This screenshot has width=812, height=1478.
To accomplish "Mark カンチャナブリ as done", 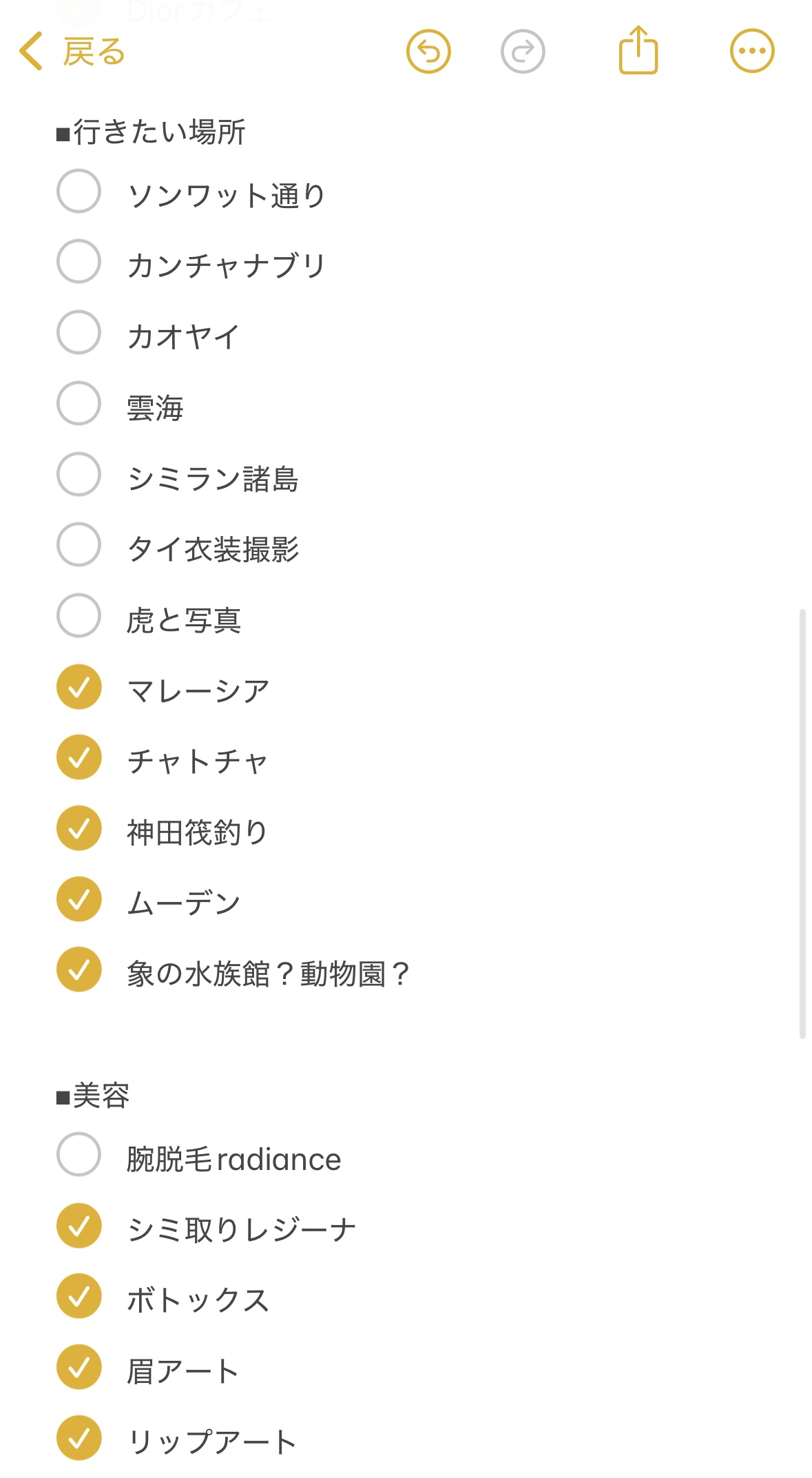I will click(x=79, y=262).
